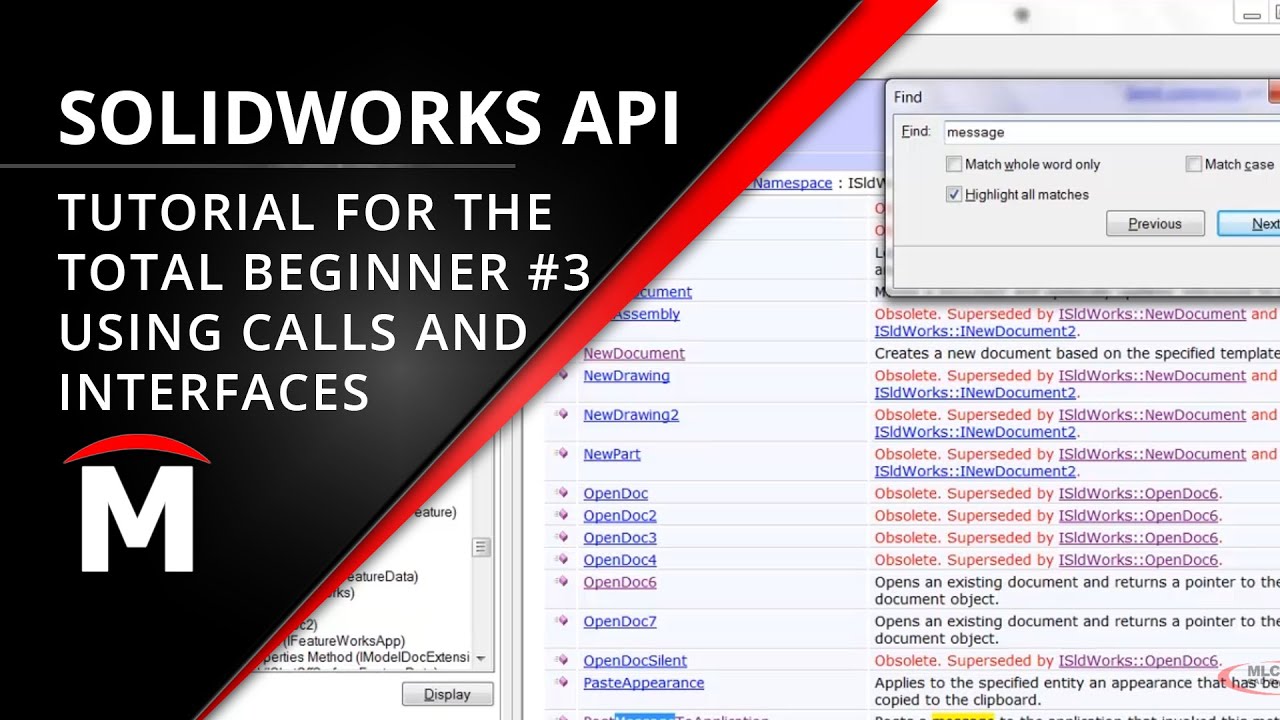Click 'Creates a new document based on the specified template' text
Viewport: 1280px width, 720px height.
tap(1077, 353)
